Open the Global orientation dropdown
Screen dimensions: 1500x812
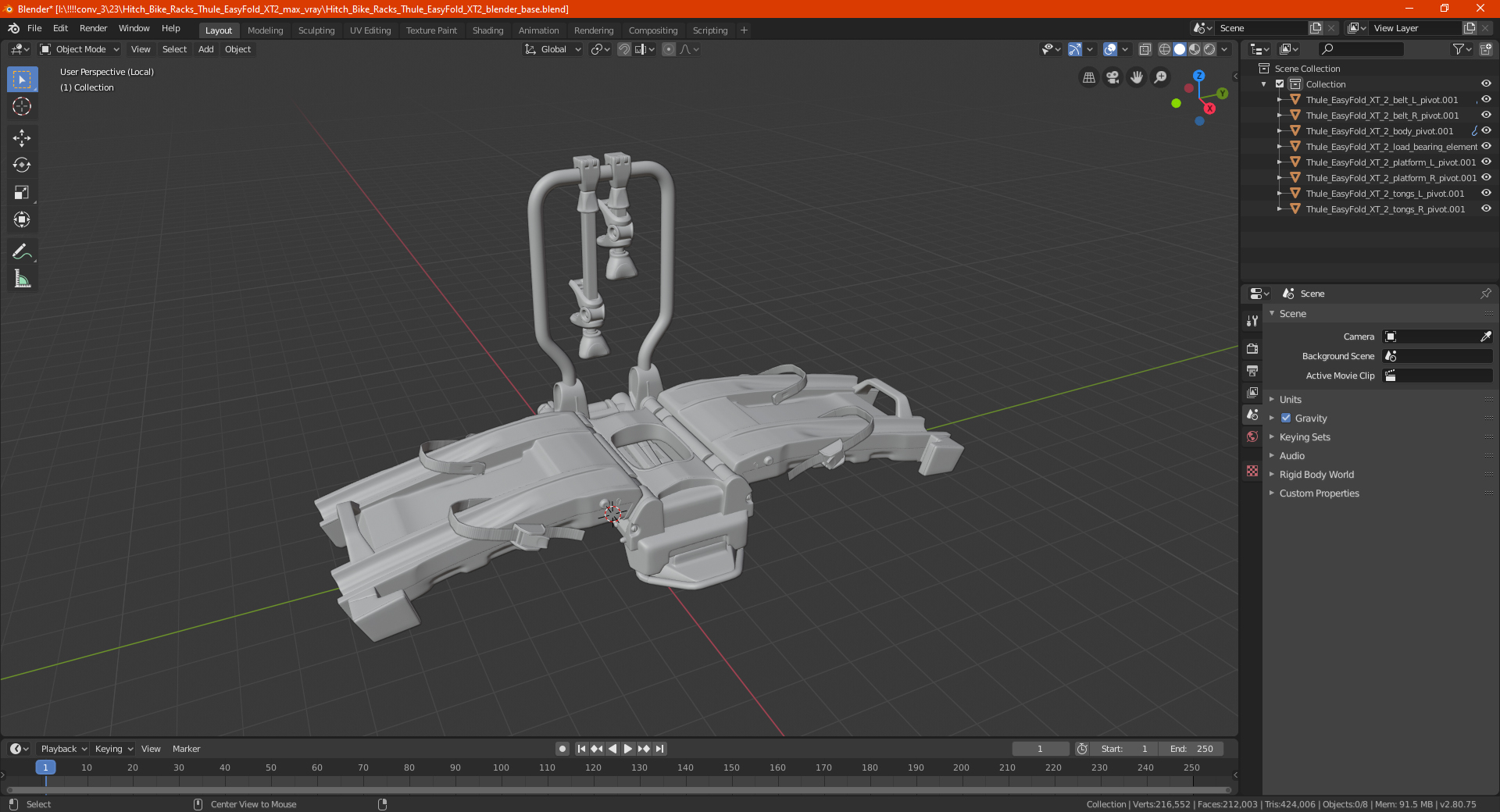553,49
